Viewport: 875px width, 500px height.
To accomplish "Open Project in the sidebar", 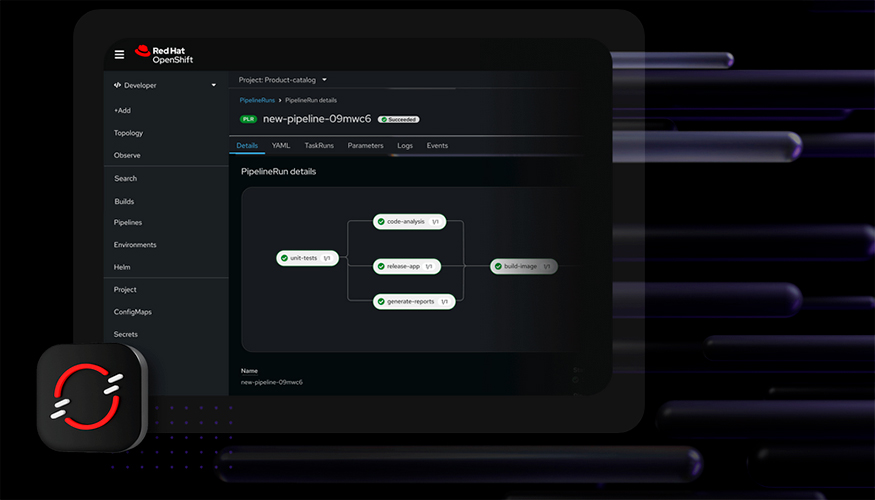I will (x=125, y=290).
